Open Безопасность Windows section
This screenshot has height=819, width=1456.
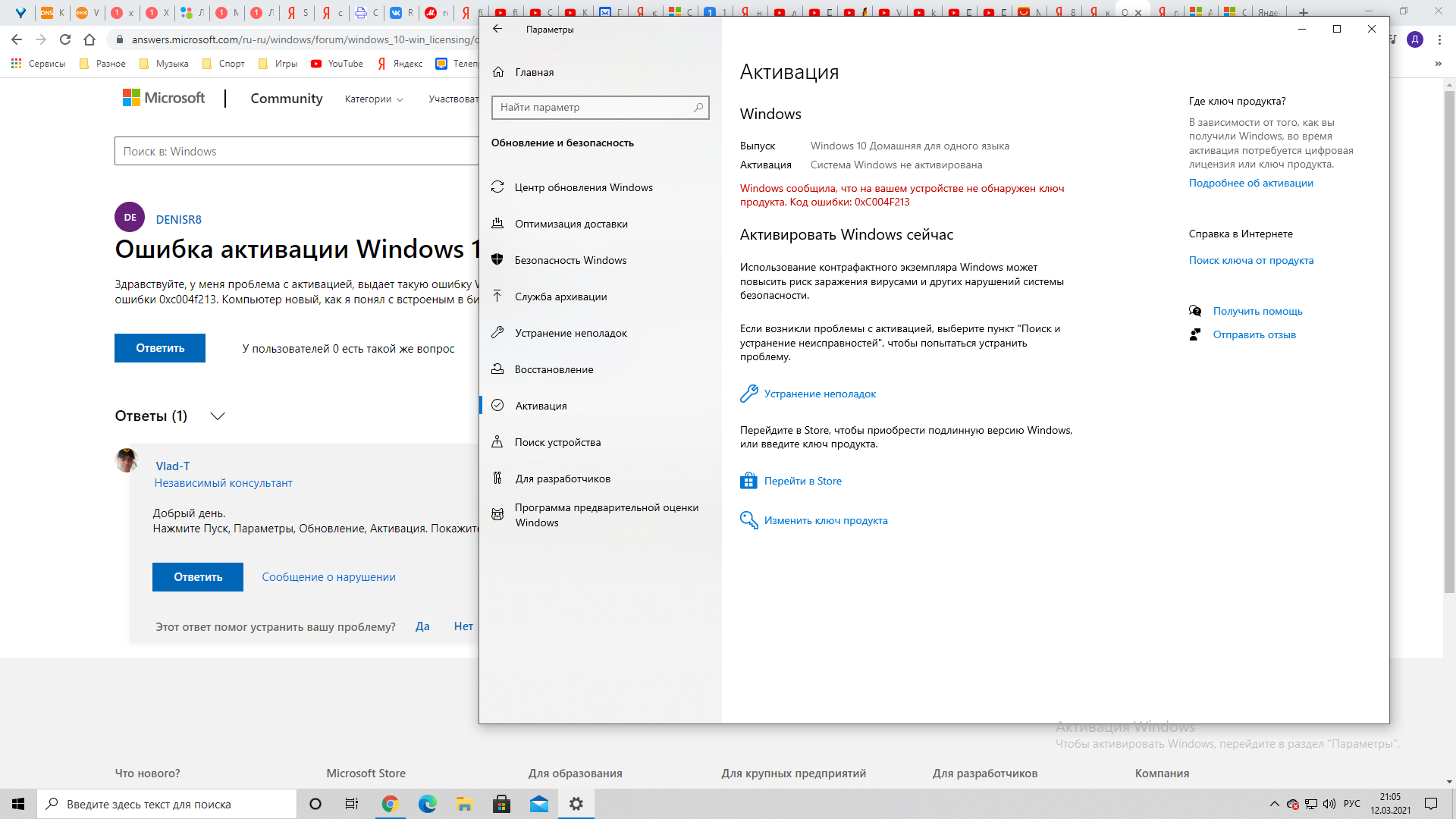570,260
